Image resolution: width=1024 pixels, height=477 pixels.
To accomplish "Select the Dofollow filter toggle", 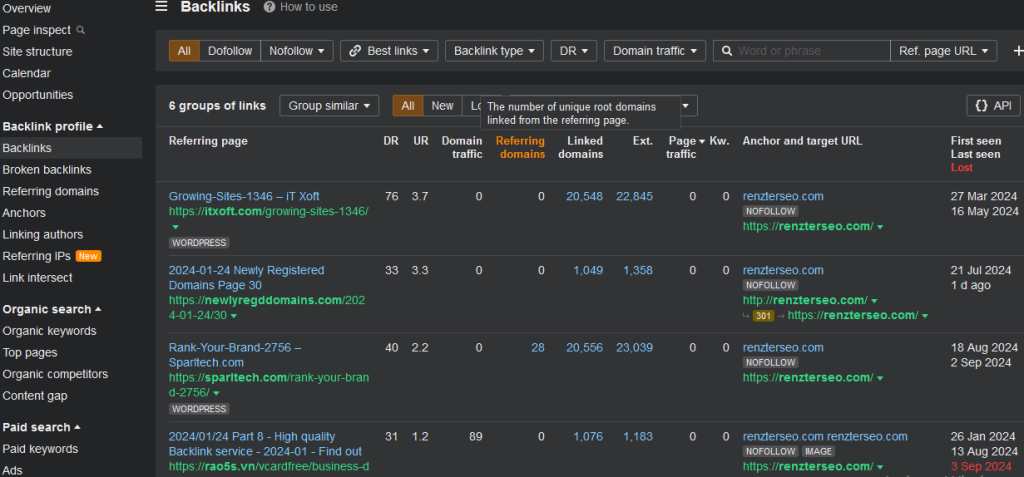I will [x=230, y=51].
